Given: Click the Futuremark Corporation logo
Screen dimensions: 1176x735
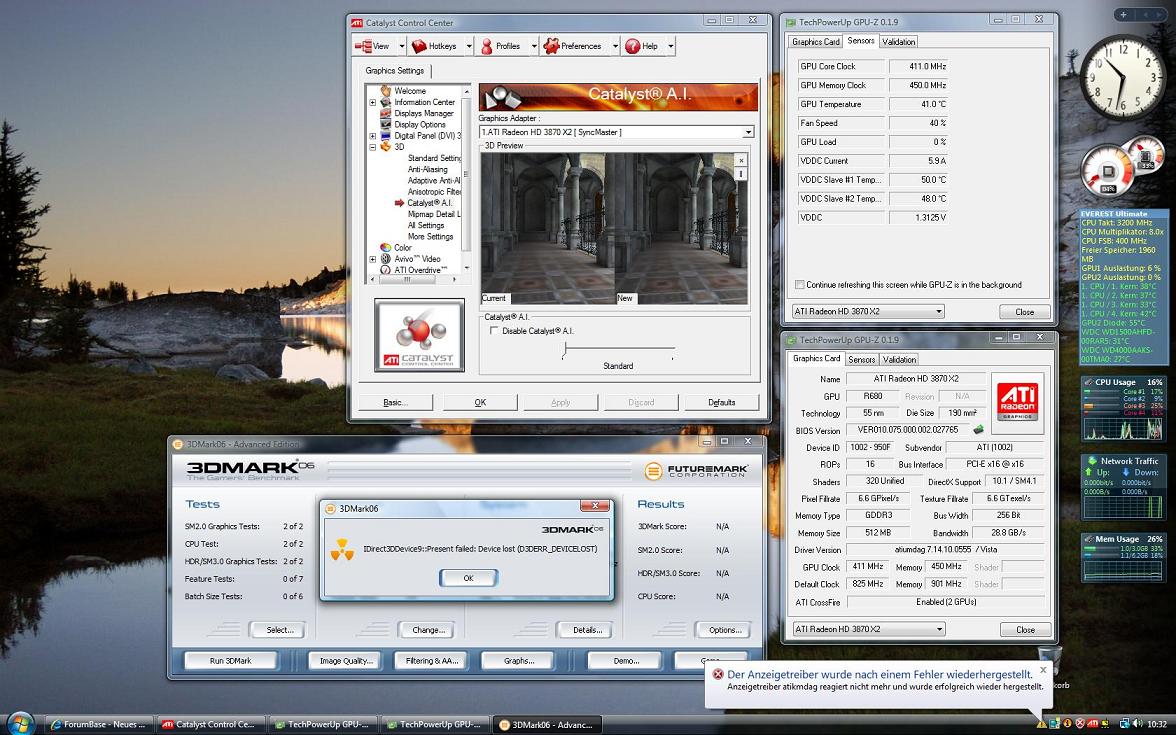Looking at the screenshot, I should coord(696,471).
